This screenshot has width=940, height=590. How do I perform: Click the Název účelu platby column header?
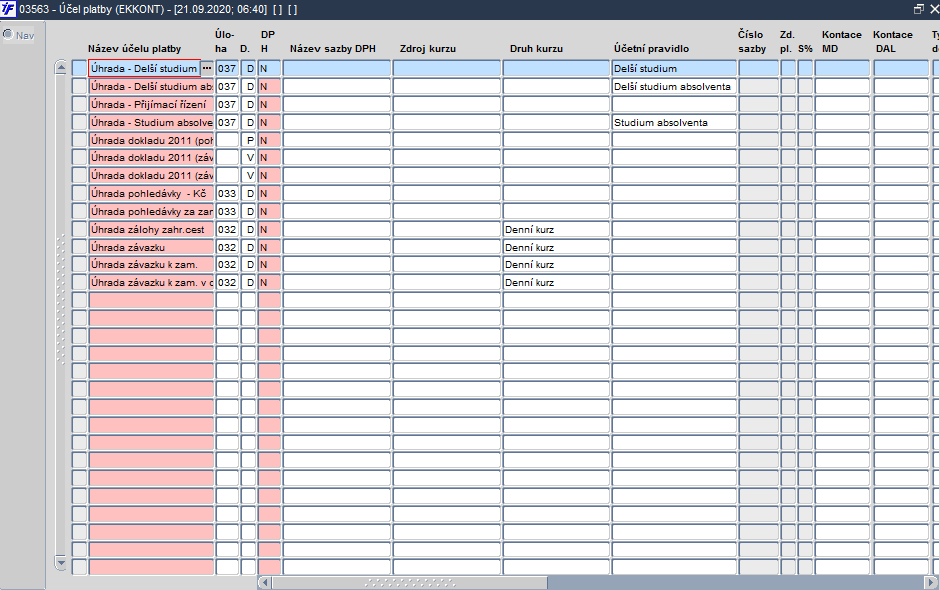134,49
